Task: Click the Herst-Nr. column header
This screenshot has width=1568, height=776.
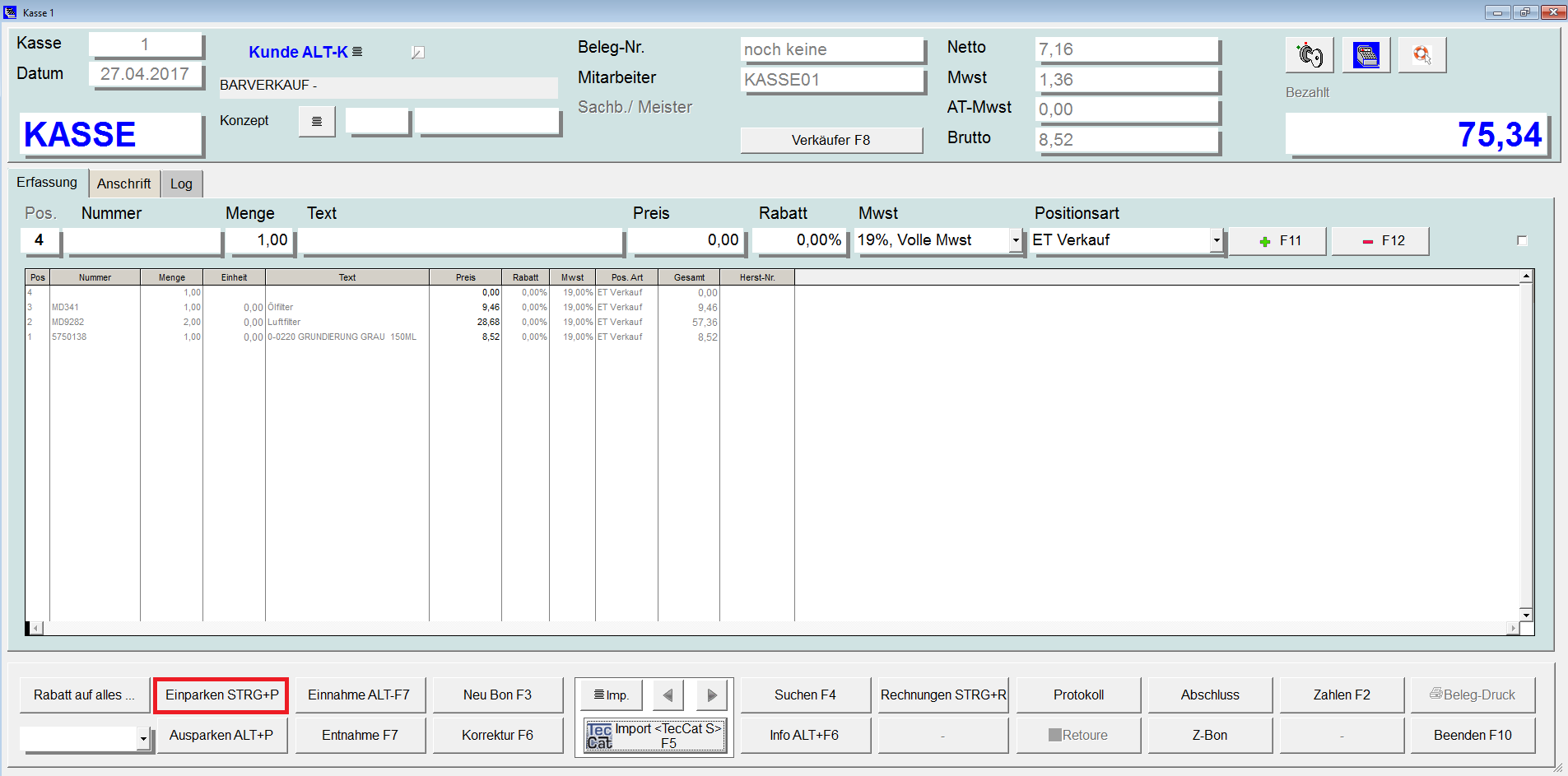Action: pyautogui.click(x=757, y=277)
